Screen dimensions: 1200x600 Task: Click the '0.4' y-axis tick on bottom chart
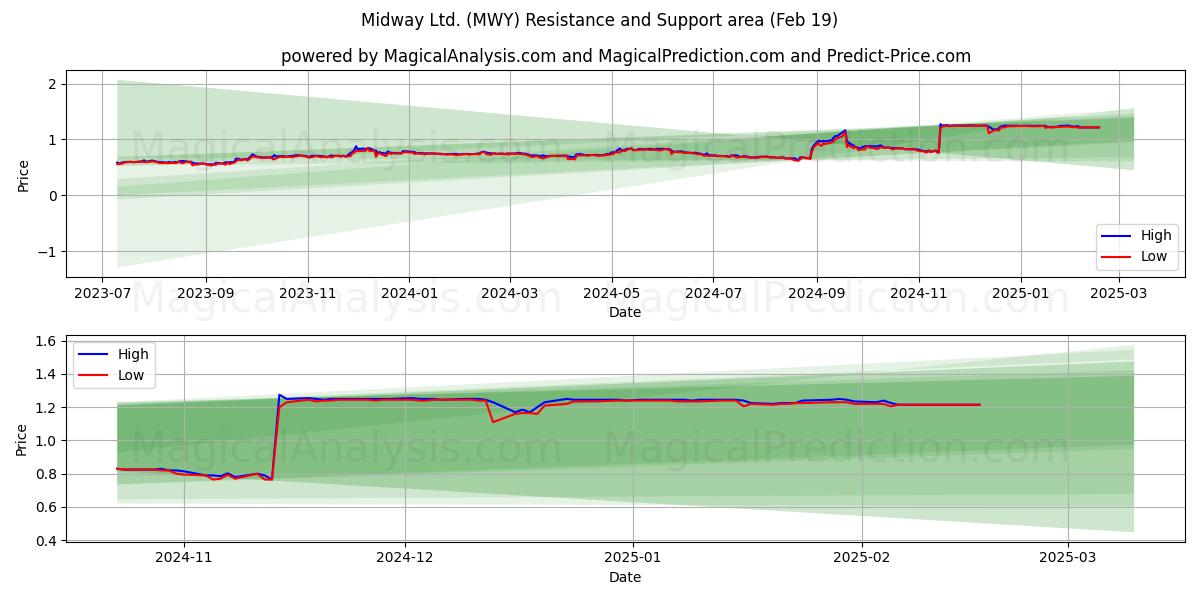[x=48, y=541]
